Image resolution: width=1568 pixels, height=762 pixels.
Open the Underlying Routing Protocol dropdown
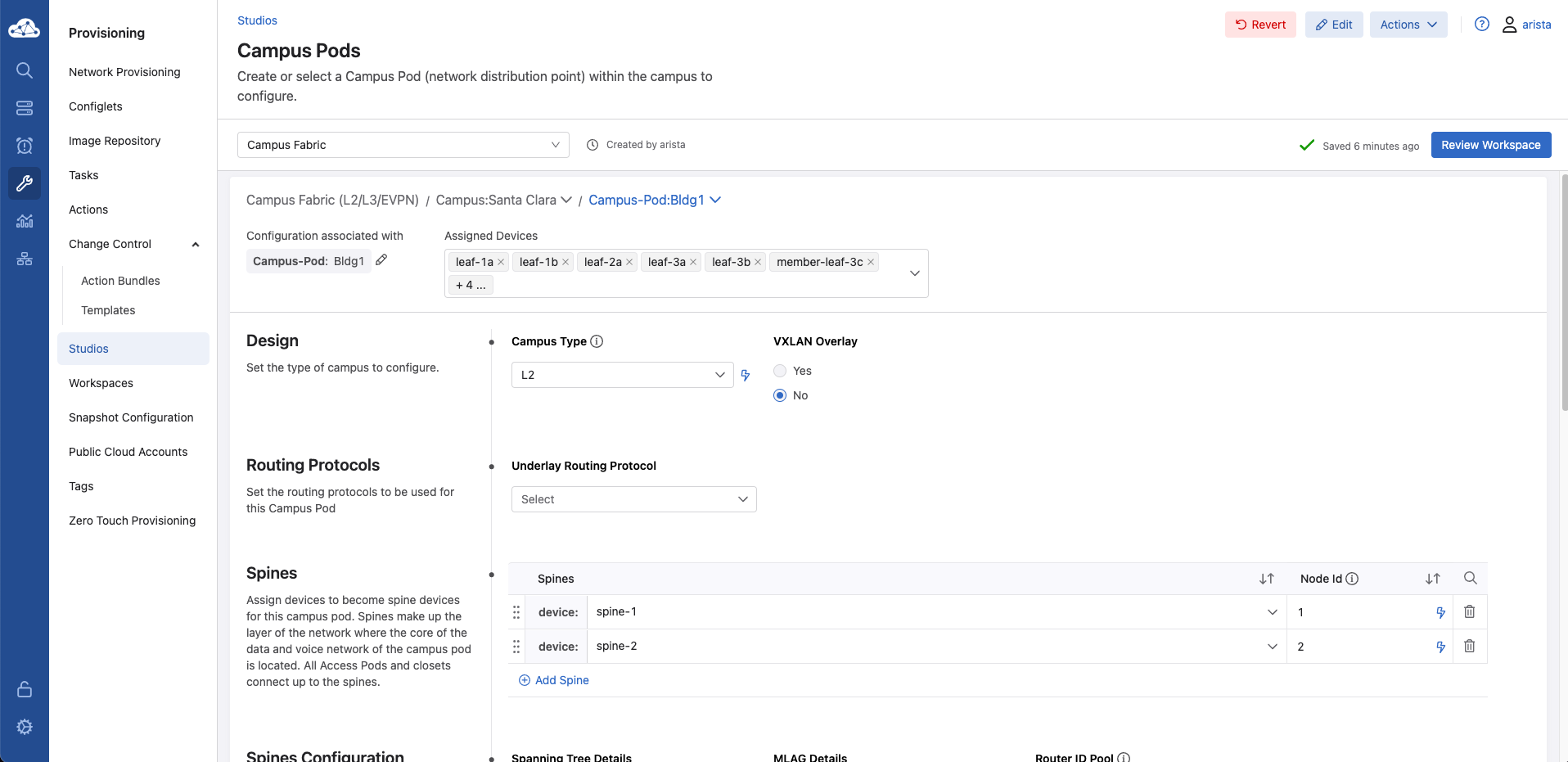[x=633, y=499]
